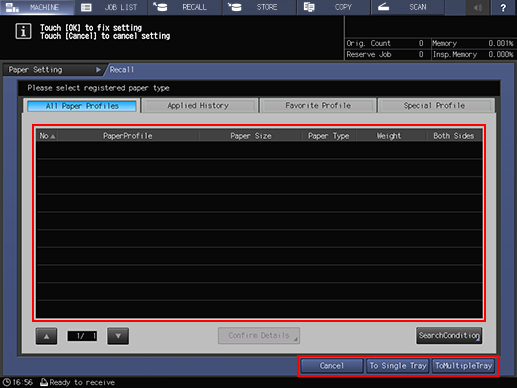Click the page number indicator 1/1
Viewport: 517px width, 388px height.
(x=82, y=336)
